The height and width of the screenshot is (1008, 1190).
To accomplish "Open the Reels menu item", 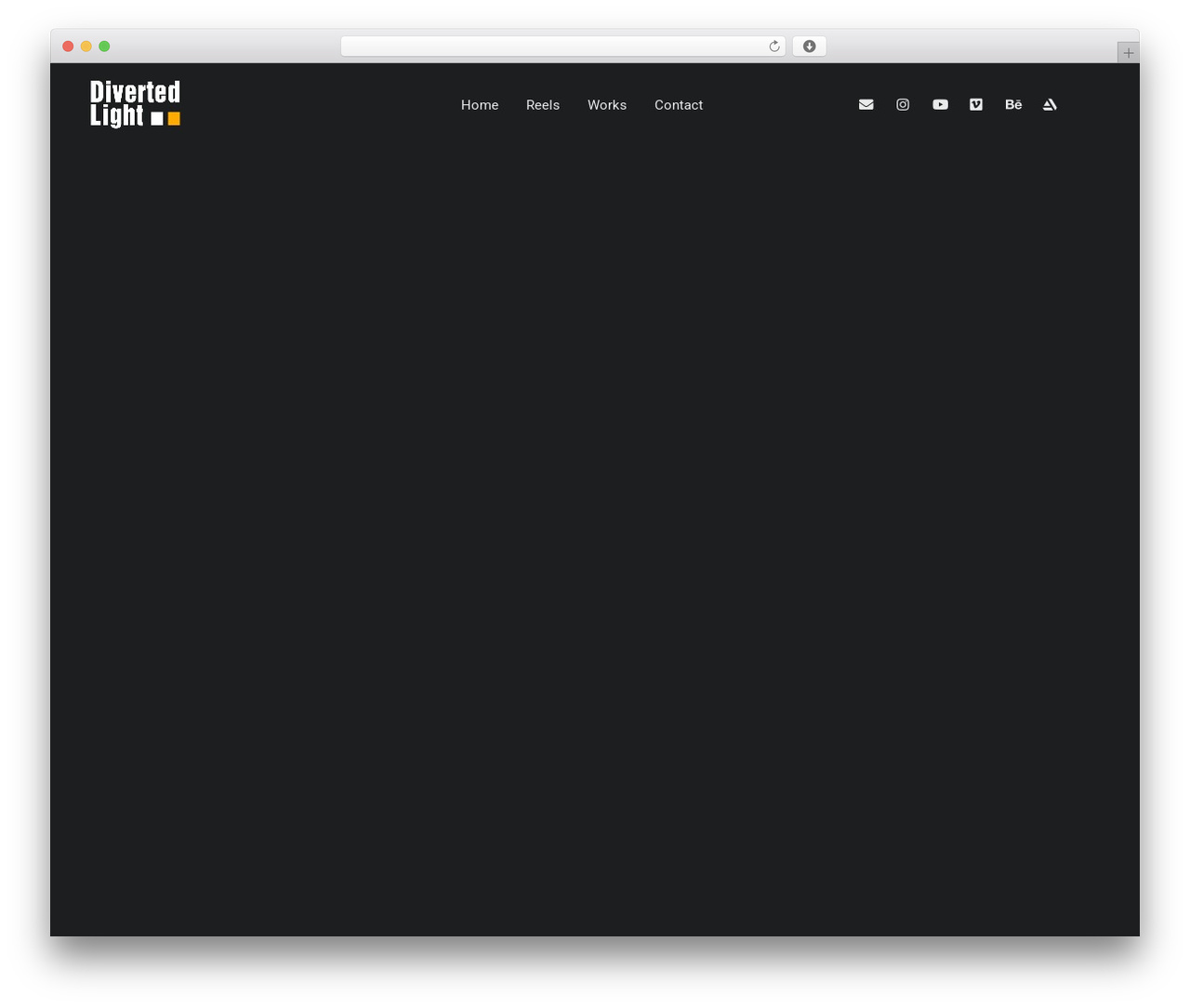I will 543,105.
